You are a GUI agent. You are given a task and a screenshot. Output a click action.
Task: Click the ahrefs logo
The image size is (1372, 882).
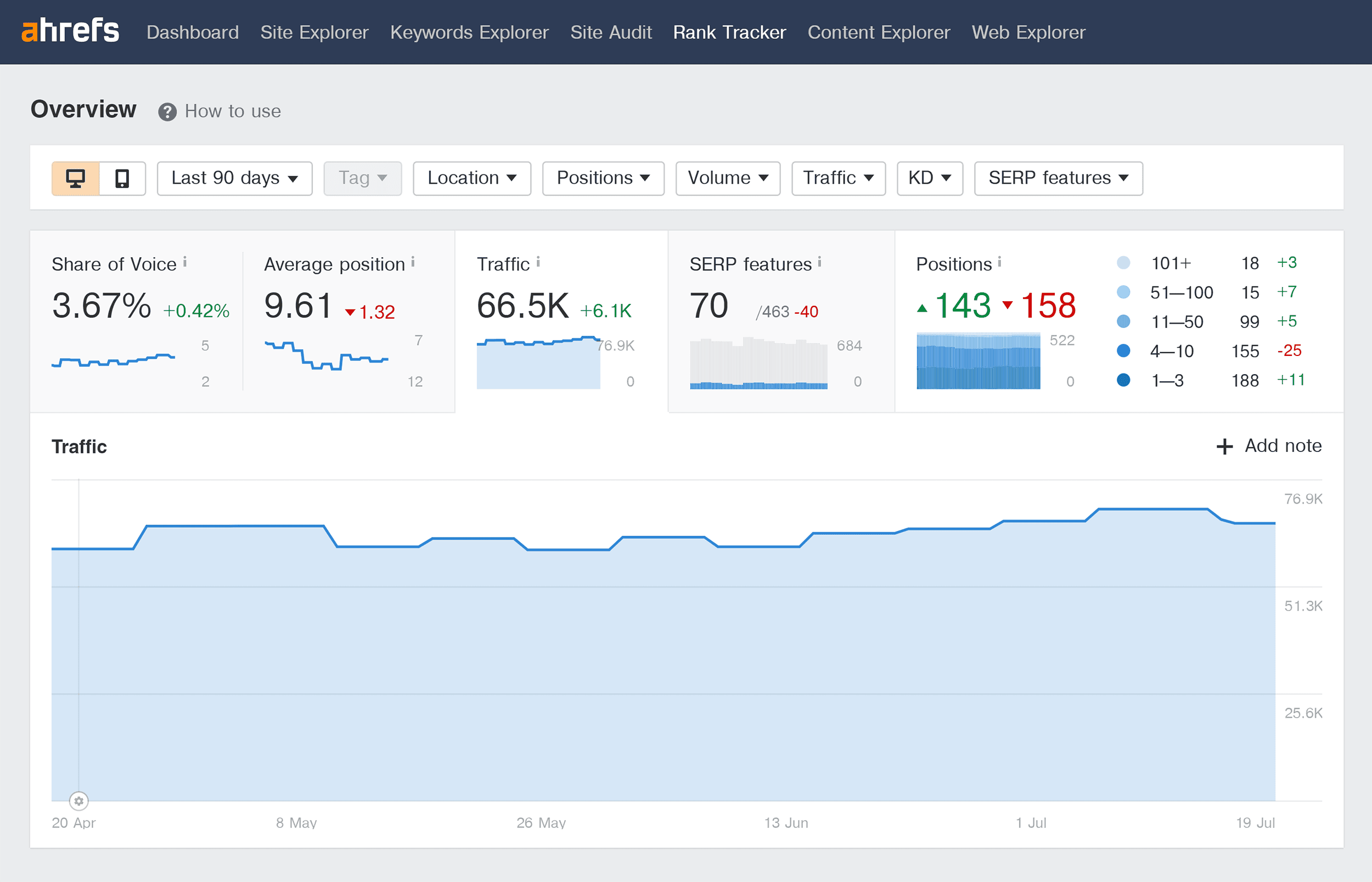(x=70, y=31)
